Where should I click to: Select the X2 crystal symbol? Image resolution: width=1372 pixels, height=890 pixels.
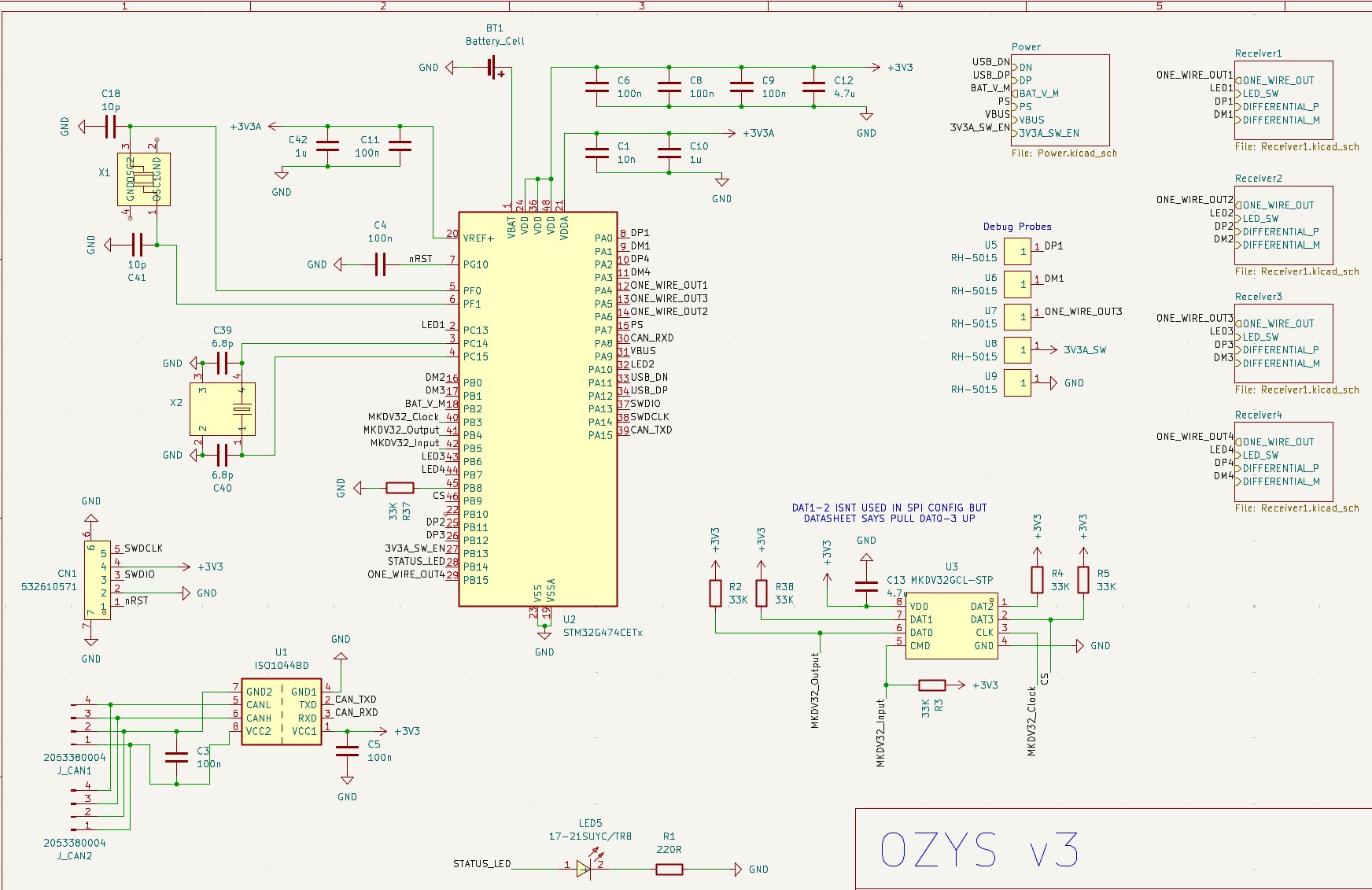[223, 409]
